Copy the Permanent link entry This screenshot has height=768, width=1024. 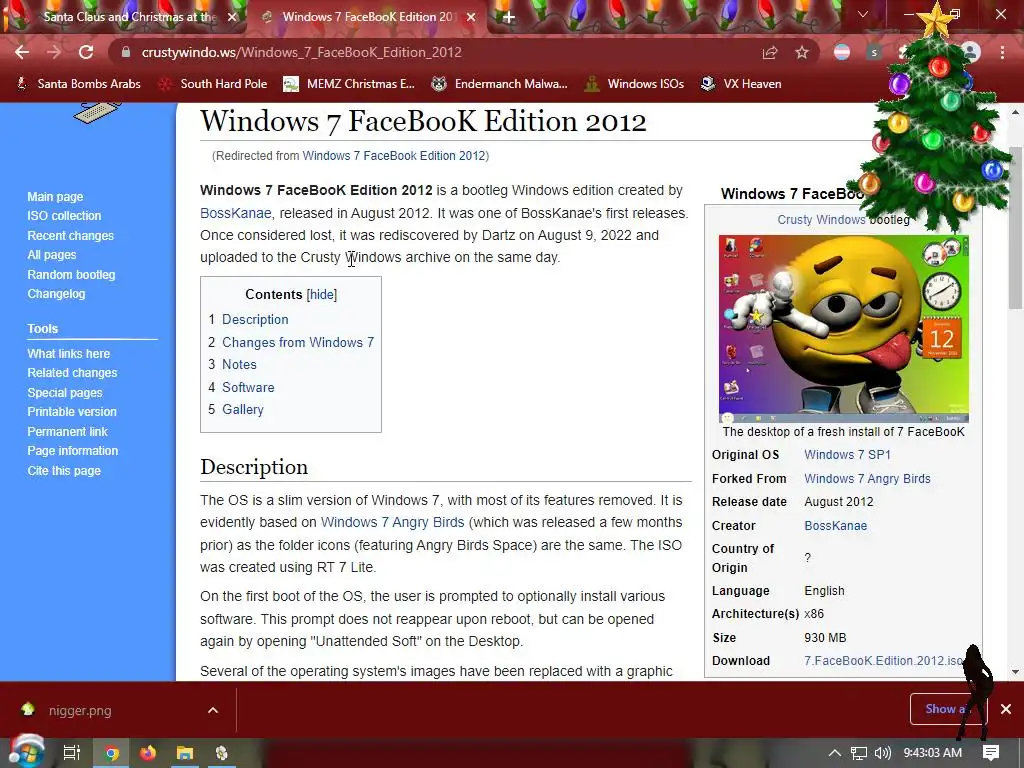(67, 432)
